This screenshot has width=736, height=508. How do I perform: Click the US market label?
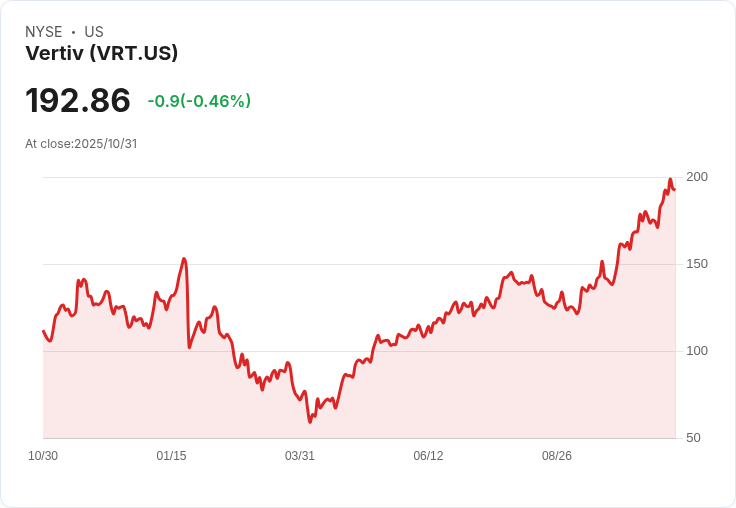(x=94, y=32)
